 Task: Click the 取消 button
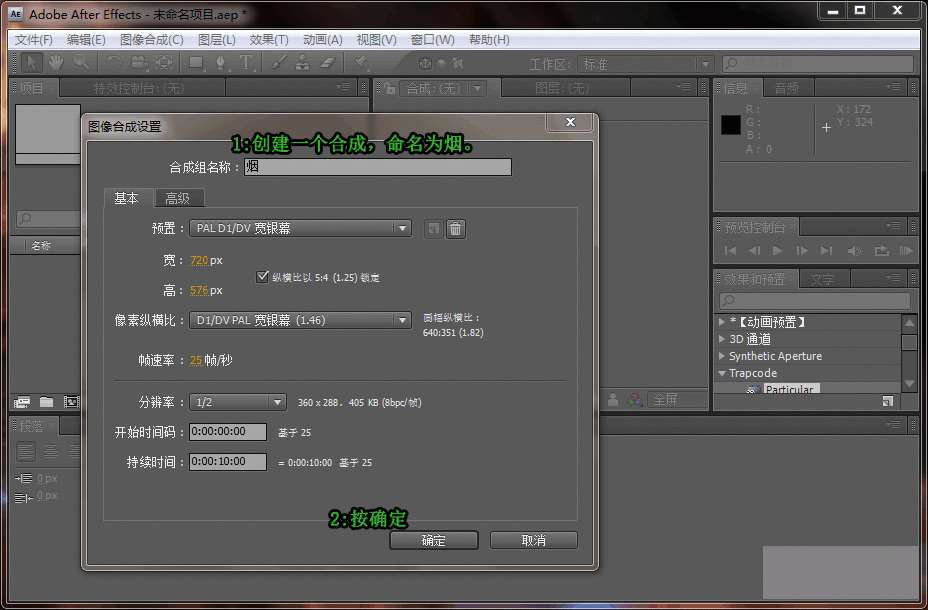(534, 540)
